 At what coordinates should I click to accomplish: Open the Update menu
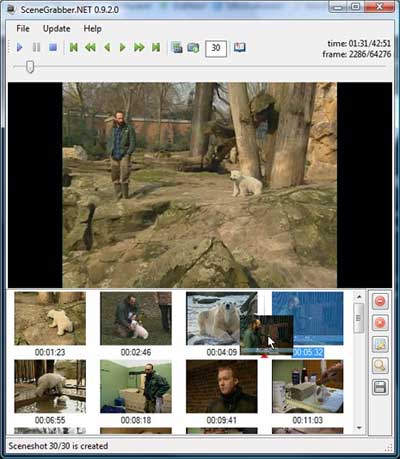(x=57, y=29)
